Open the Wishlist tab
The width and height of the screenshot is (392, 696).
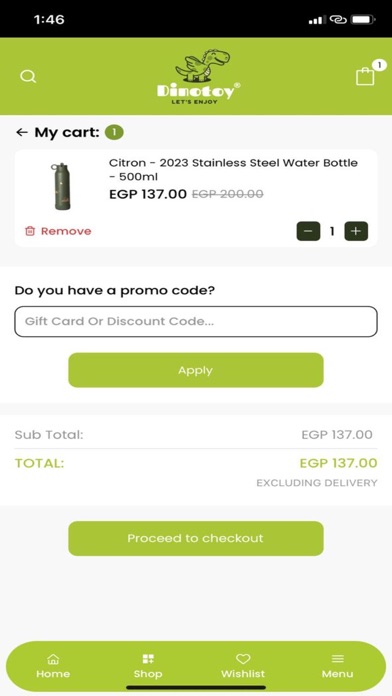click(x=243, y=666)
